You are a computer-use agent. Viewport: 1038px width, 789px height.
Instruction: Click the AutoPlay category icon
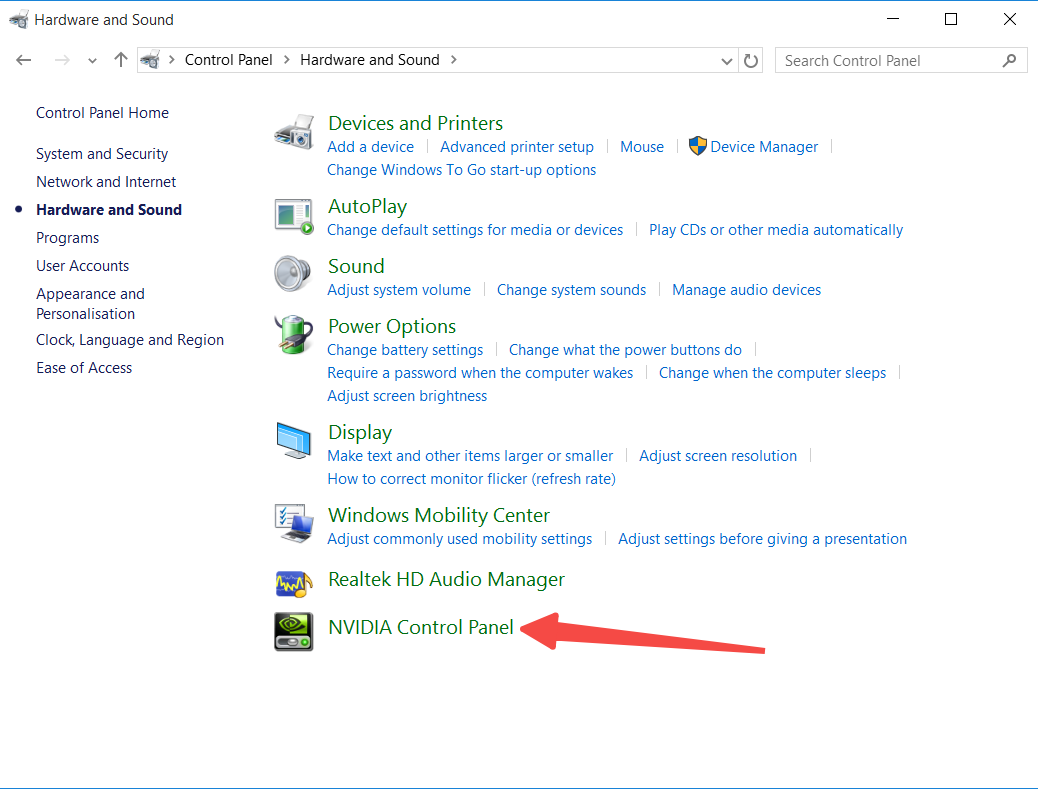coord(294,216)
